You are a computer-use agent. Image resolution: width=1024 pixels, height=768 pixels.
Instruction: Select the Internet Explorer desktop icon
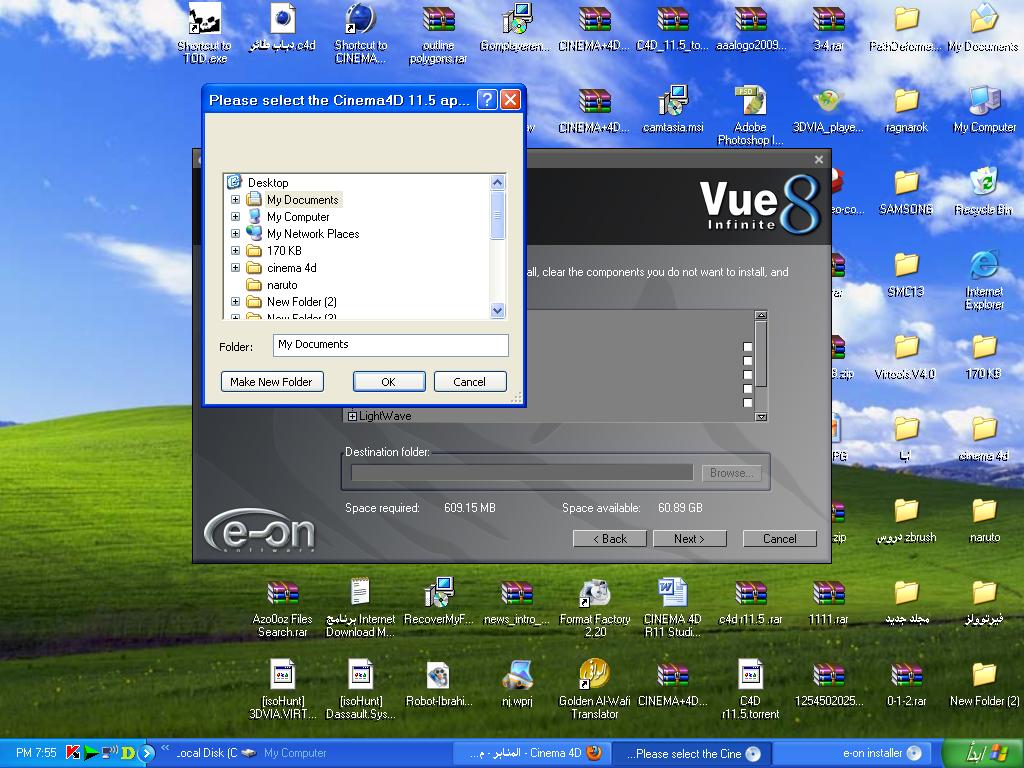pos(984,279)
